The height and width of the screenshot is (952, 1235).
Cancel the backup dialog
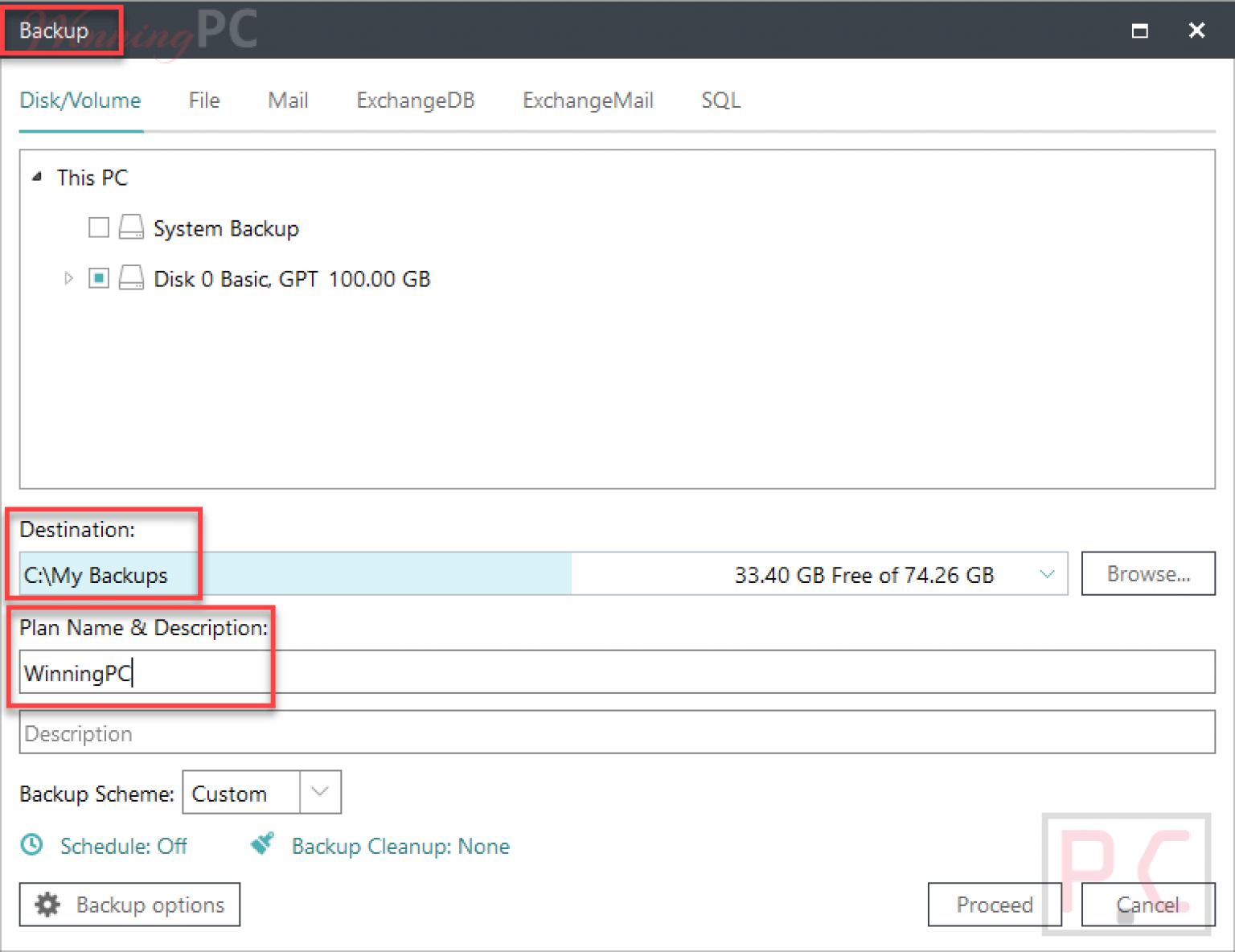tap(1148, 905)
